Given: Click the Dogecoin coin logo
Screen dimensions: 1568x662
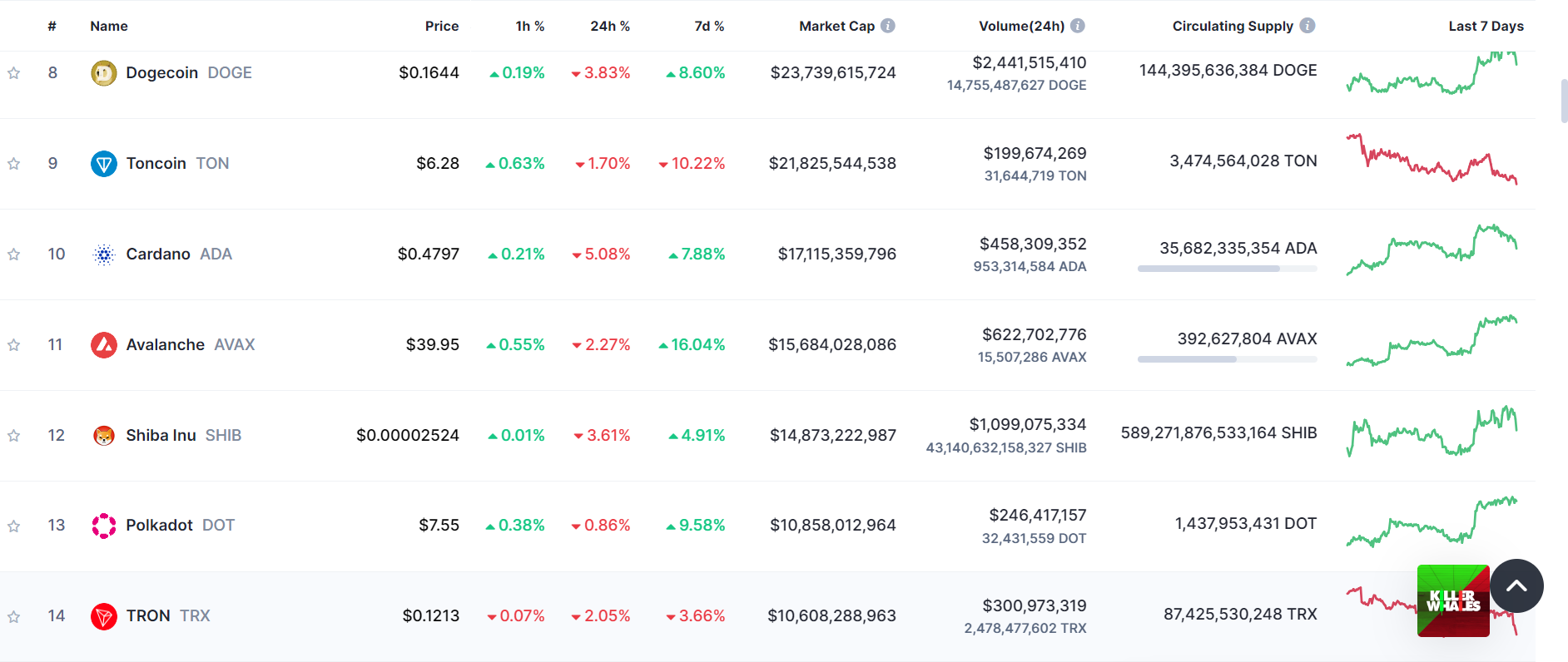Looking at the screenshot, I should point(103,73).
